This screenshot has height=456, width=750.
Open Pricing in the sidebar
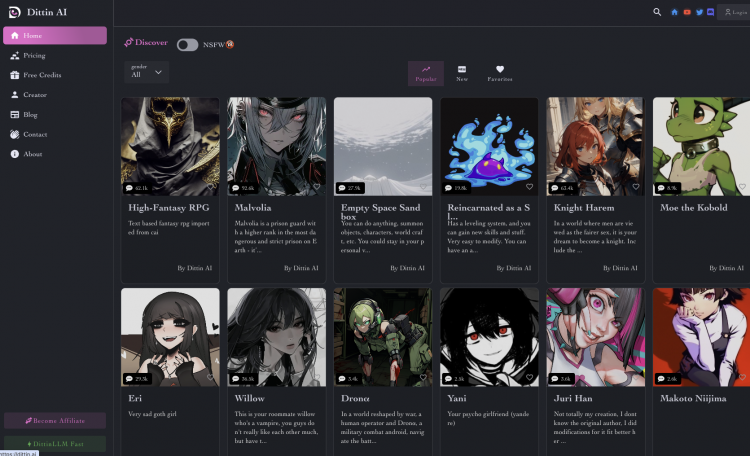tap(35, 56)
